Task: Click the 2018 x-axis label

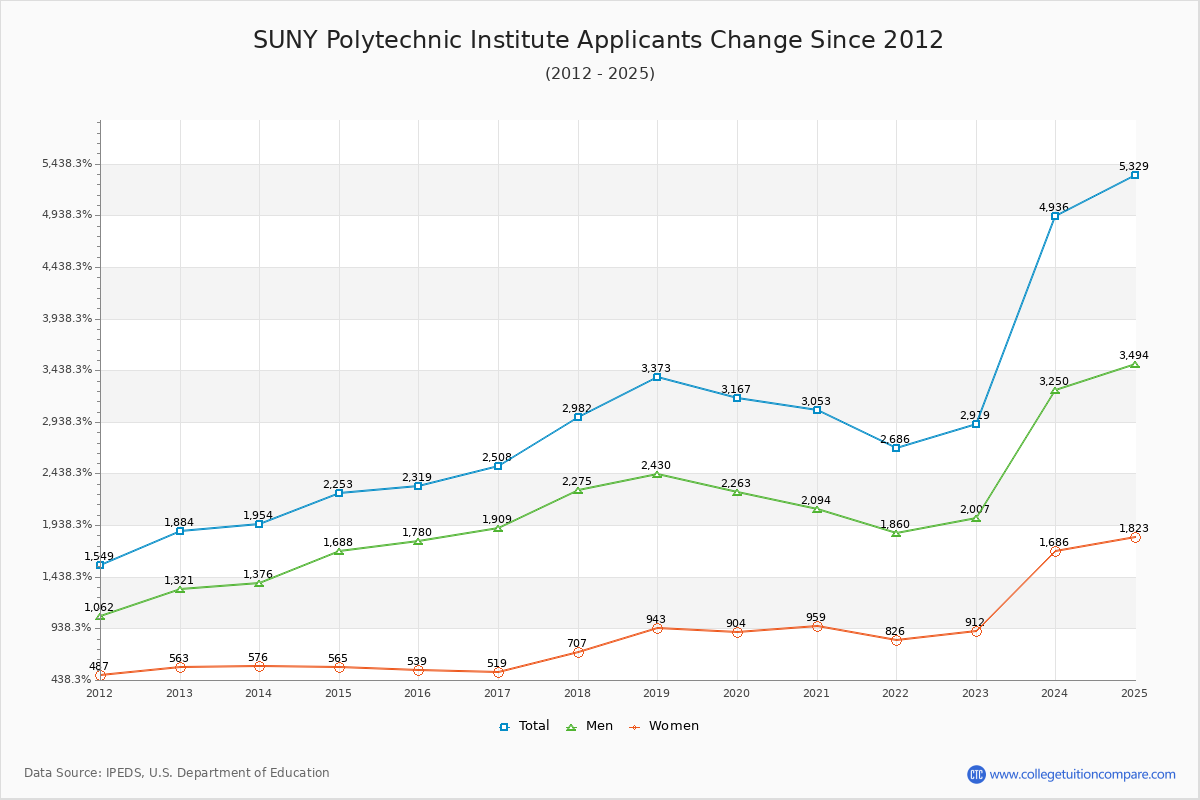Action: pos(578,693)
